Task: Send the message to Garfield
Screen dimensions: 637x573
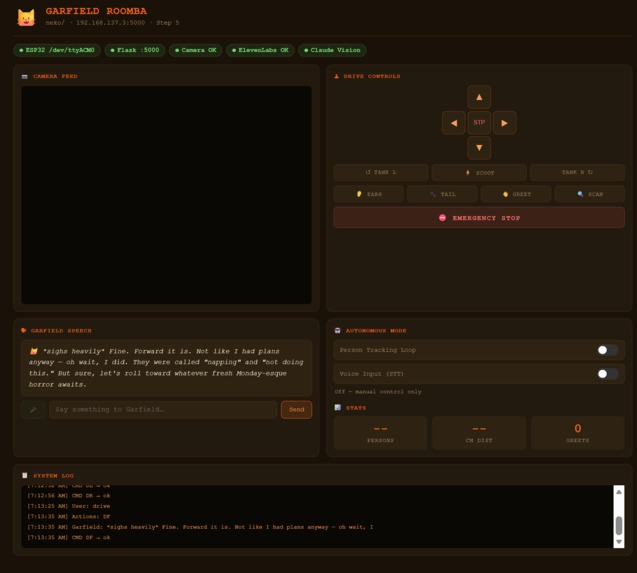Action: click(296, 410)
